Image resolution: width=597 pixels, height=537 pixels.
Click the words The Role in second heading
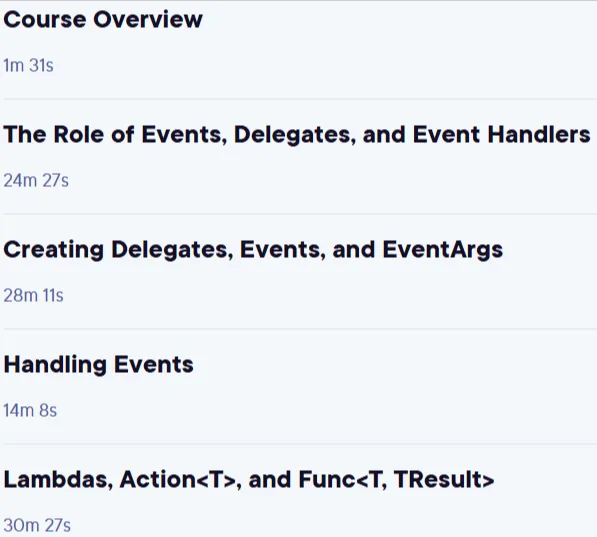(x=54, y=135)
